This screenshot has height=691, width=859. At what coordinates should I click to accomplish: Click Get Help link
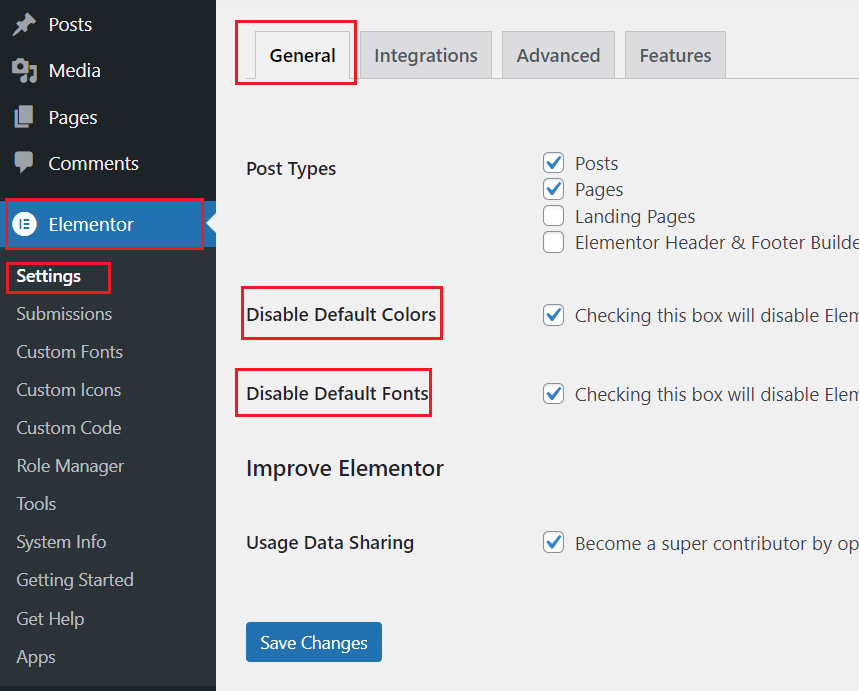50,619
